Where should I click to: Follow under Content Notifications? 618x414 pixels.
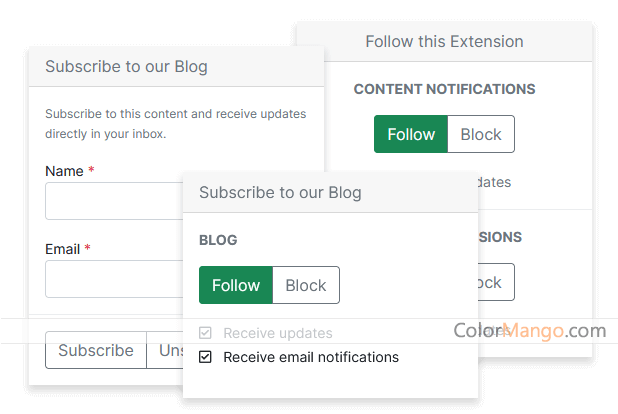411,135
